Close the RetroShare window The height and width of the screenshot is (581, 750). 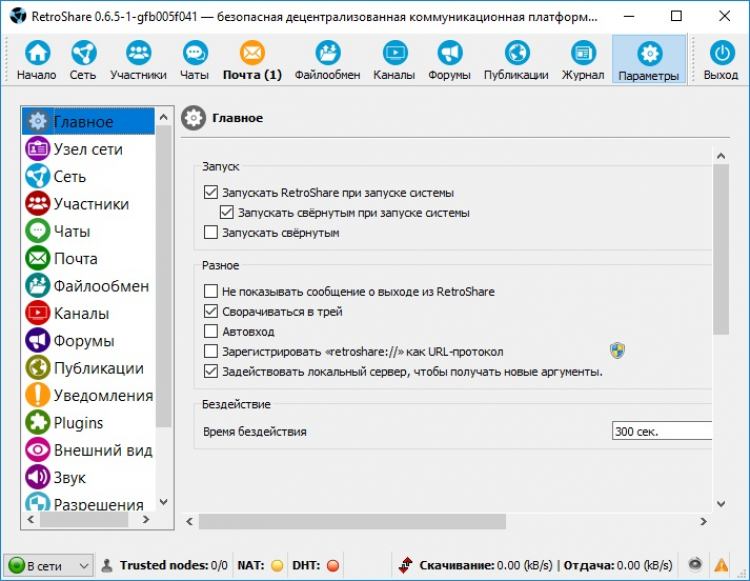point(724,16)
